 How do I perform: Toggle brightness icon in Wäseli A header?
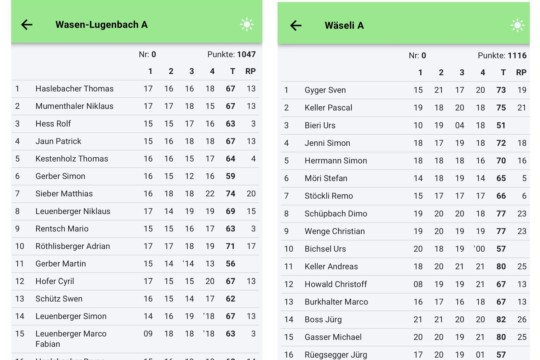517,25
